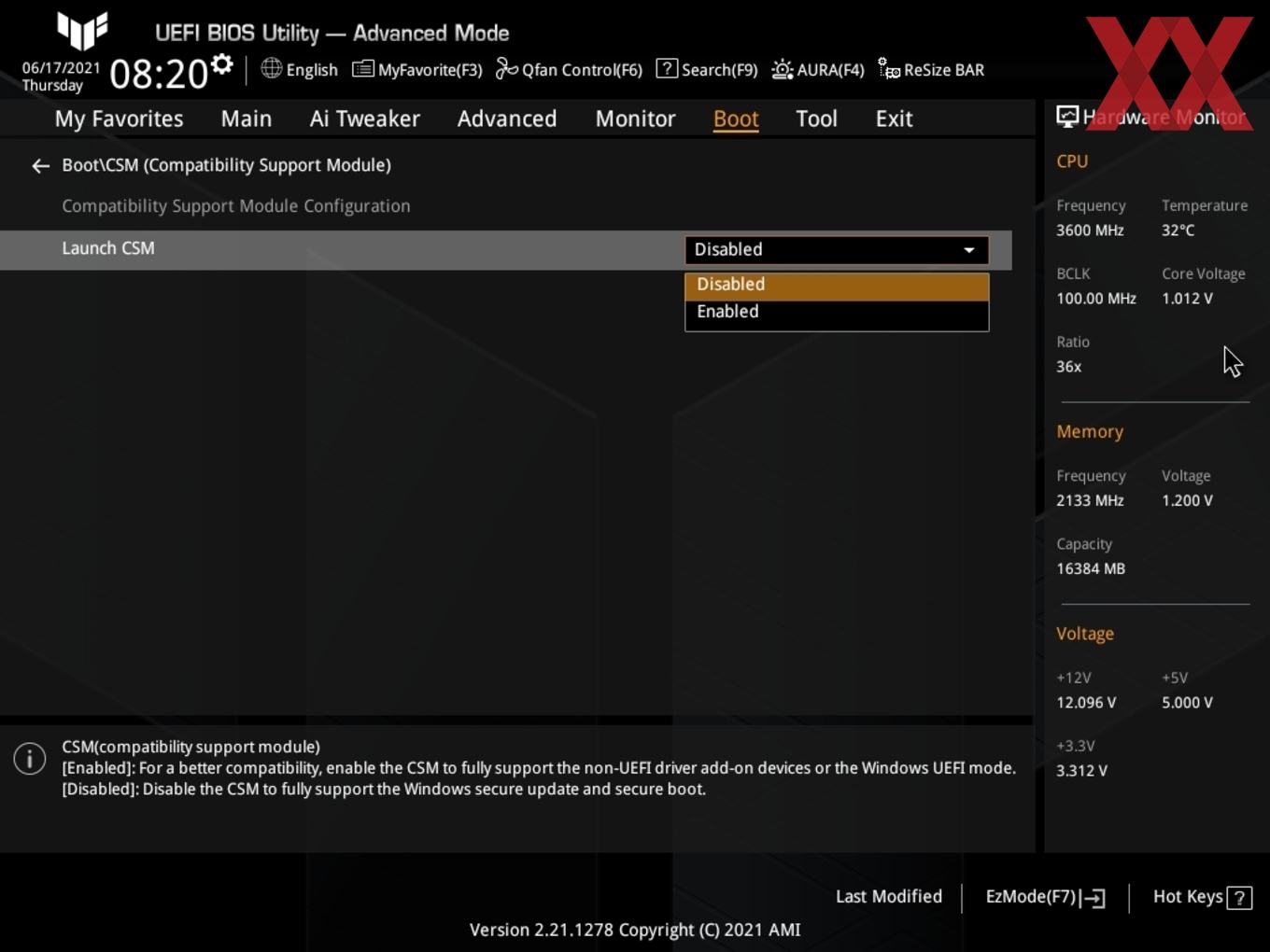Click the Version 2.21.1278 copyright text
Viewport: 1270px width, 952px height.
point(635,931)
